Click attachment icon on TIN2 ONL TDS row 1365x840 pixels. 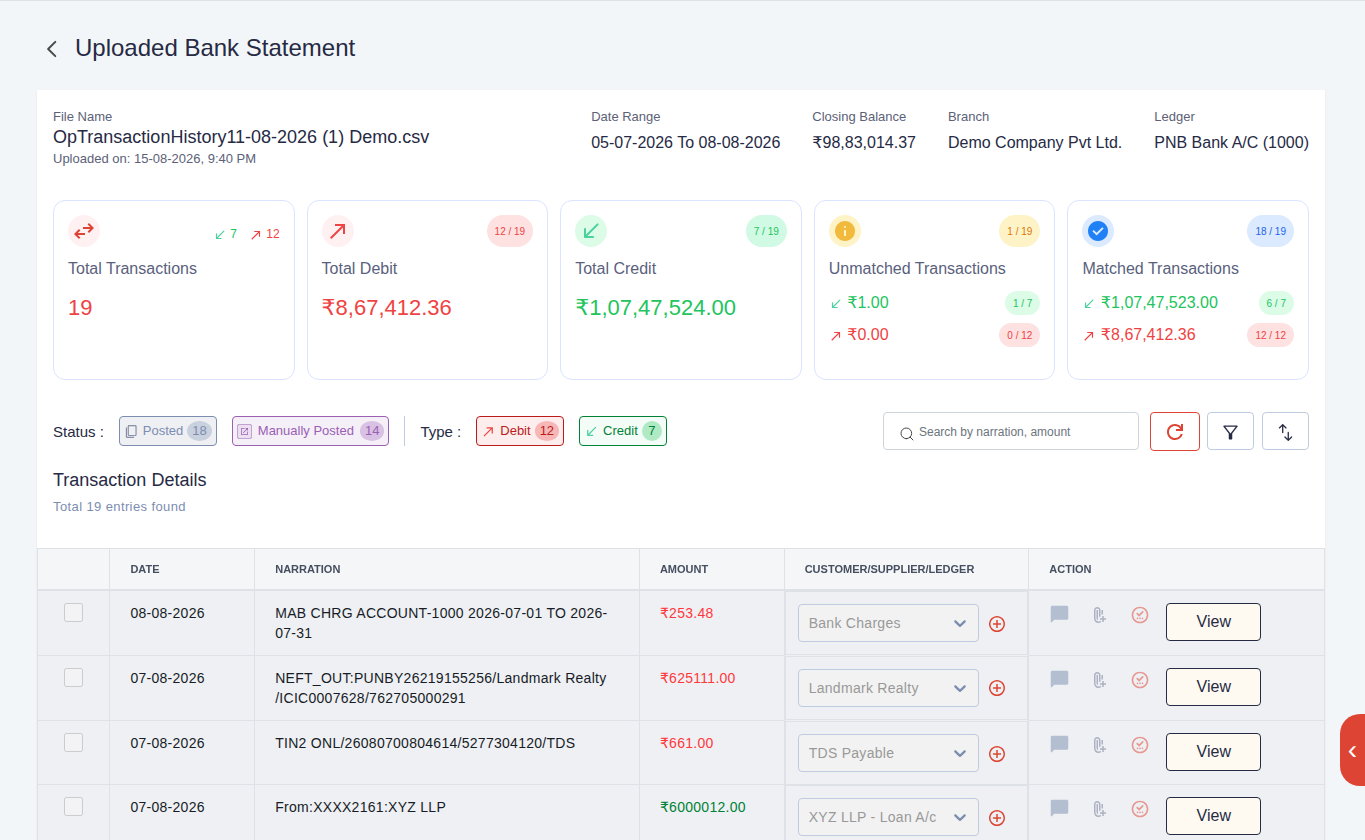1099,745
